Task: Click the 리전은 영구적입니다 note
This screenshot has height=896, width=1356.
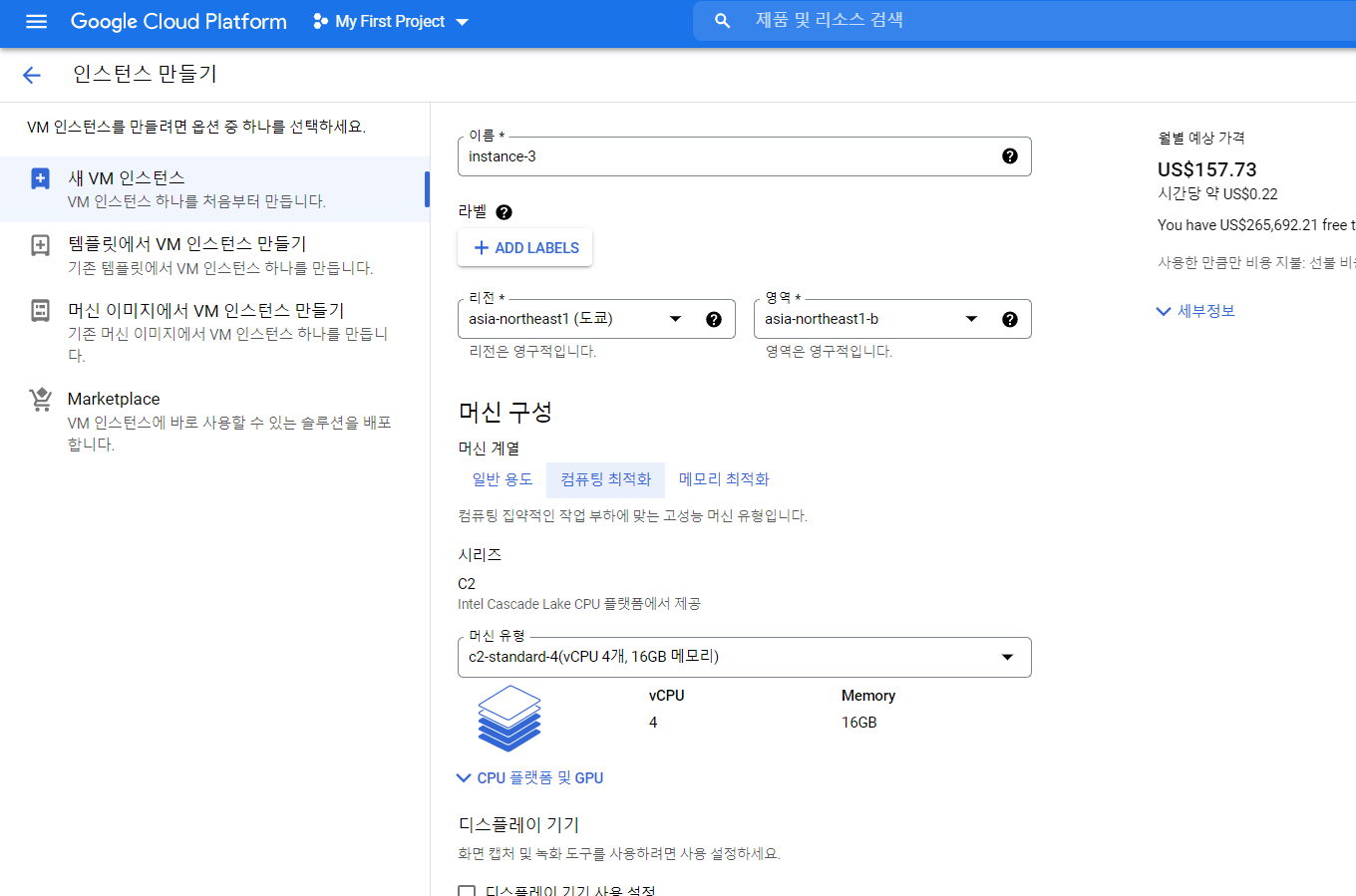Action: [532, 352]
